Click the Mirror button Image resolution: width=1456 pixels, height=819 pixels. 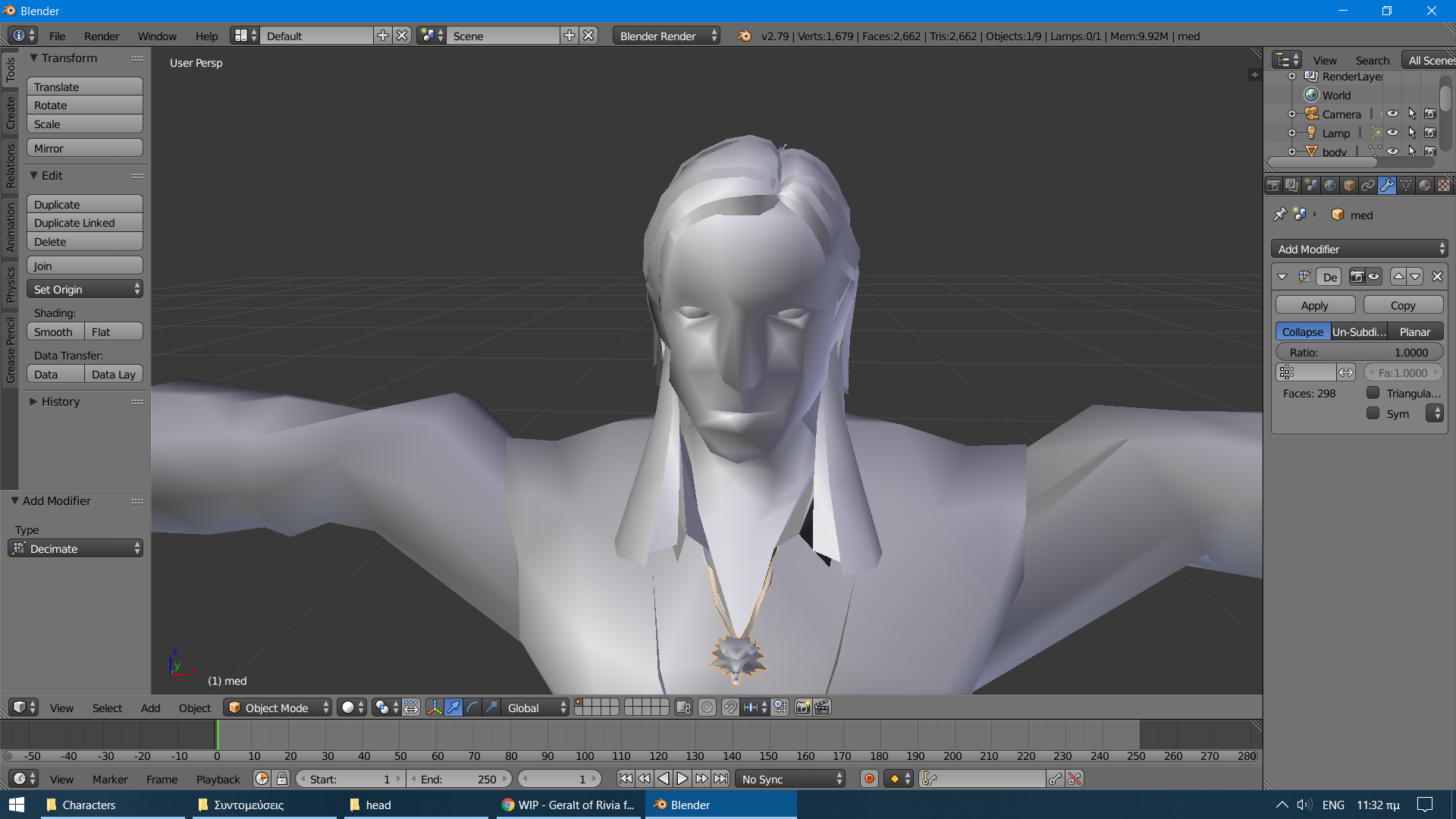(x=85, y=148)
